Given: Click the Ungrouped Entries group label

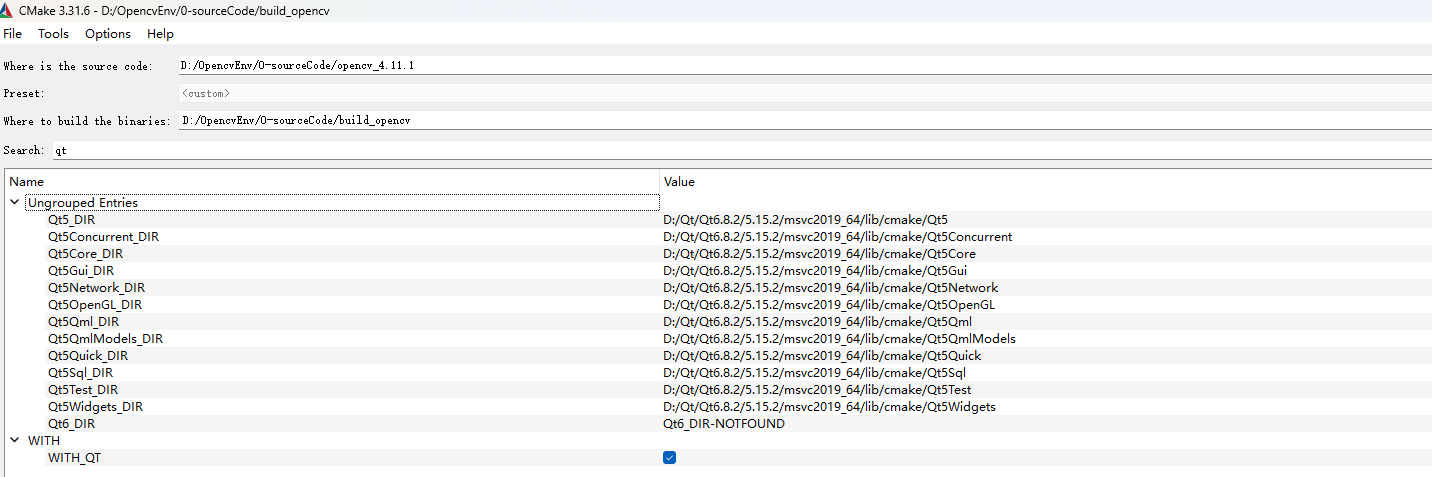Looking at the screenshot, I should [83, 203].
